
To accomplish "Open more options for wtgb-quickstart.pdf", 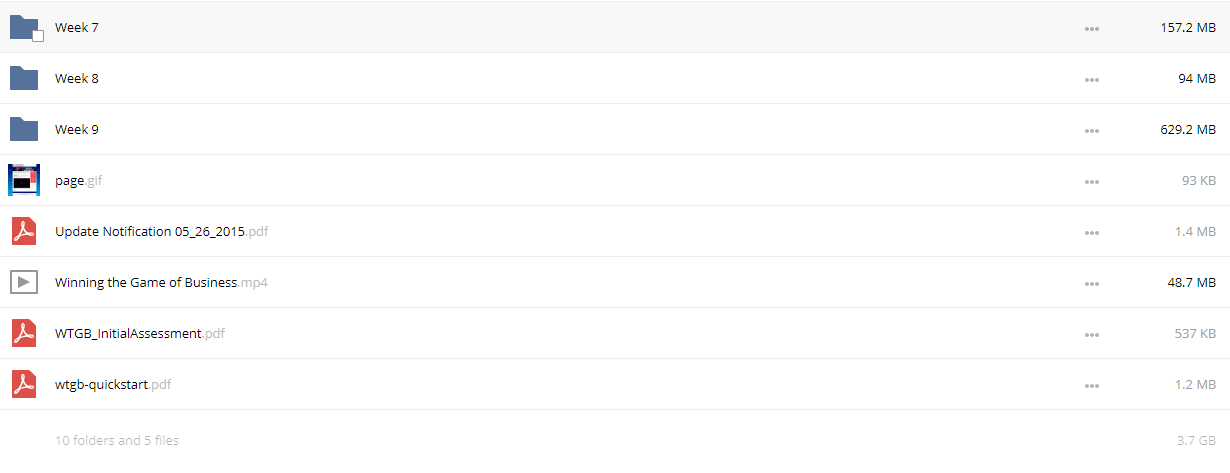I will [1092, 386].
